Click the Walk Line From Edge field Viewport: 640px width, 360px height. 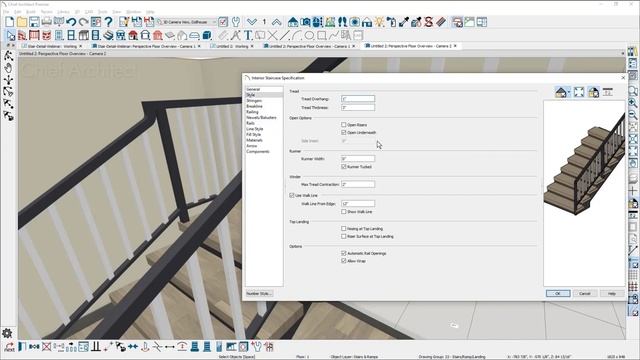point(358,203)
